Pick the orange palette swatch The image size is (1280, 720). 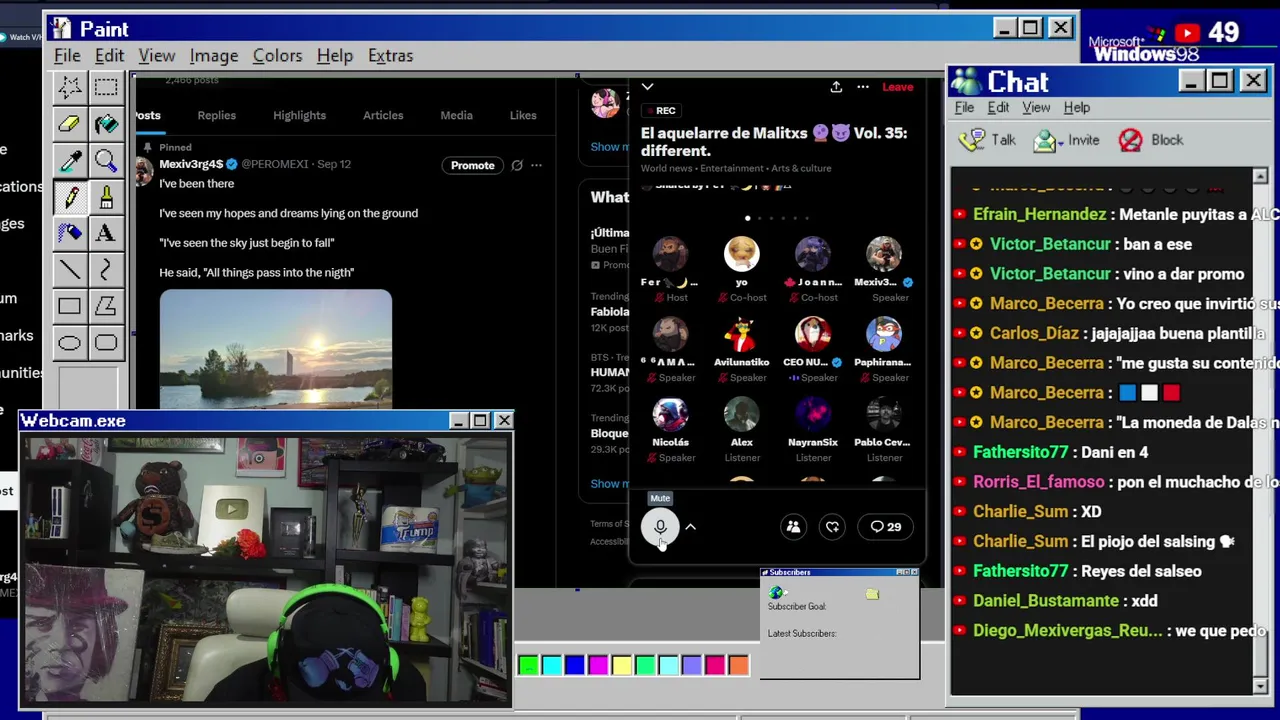[738, 665]
